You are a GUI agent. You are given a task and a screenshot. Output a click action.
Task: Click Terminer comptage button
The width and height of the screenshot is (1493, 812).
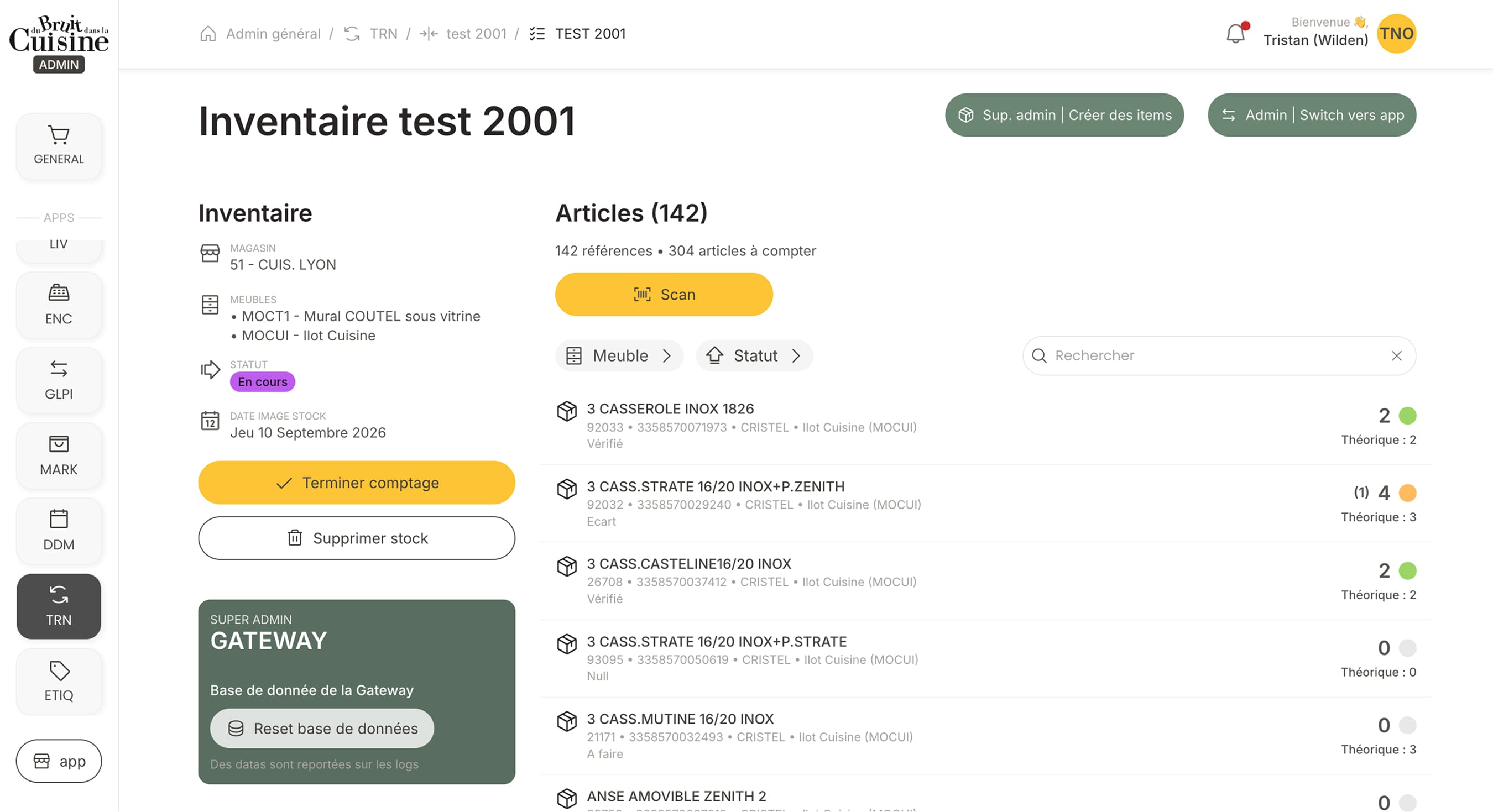coord(357,483)
